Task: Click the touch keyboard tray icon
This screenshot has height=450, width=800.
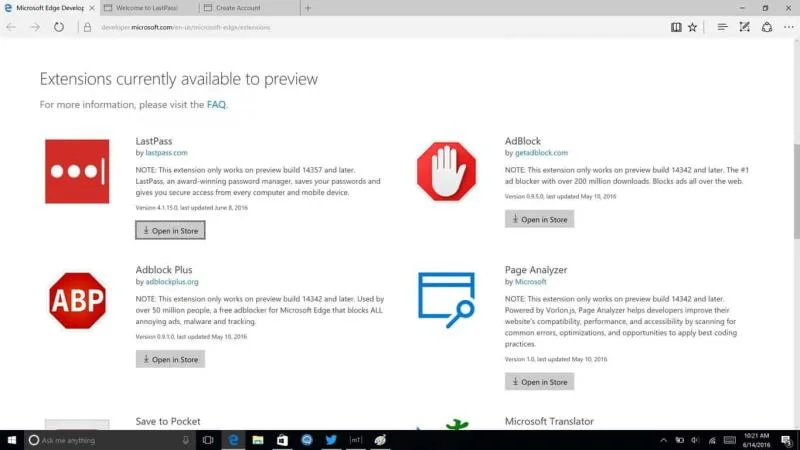Action: (730, 440)
